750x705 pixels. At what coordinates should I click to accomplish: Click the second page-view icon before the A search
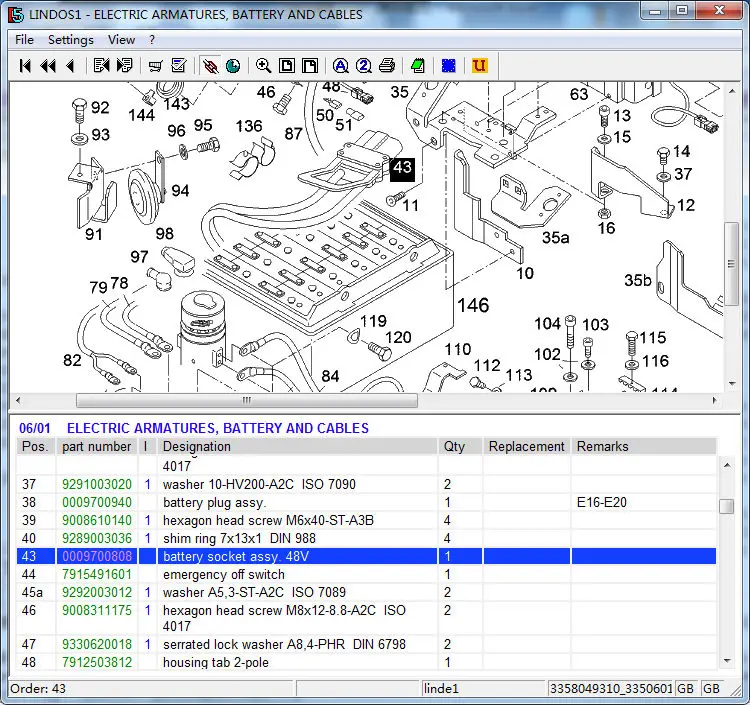pos(310,66)
